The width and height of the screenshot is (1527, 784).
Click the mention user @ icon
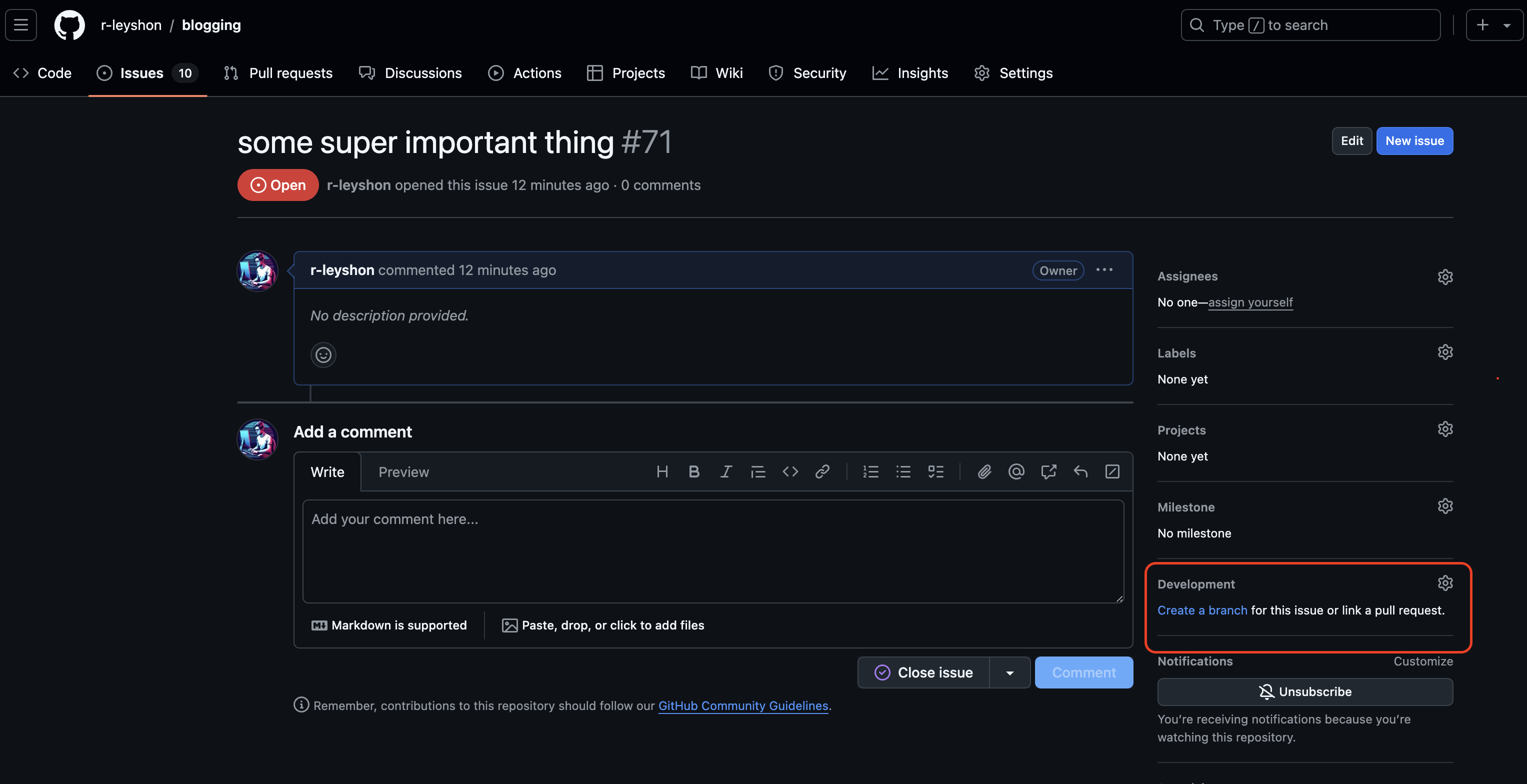1016,471
